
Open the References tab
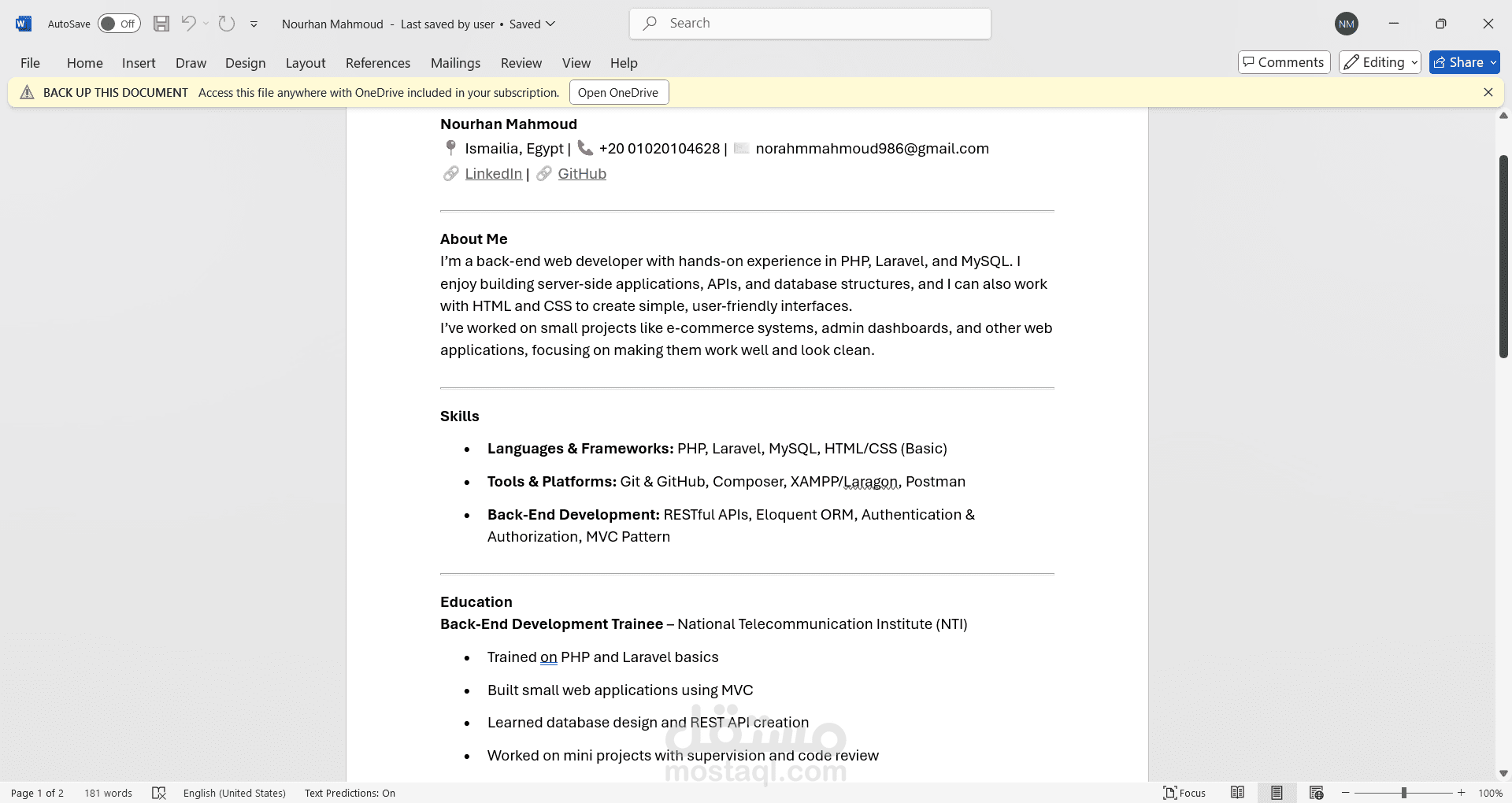[x=378, y=63]
